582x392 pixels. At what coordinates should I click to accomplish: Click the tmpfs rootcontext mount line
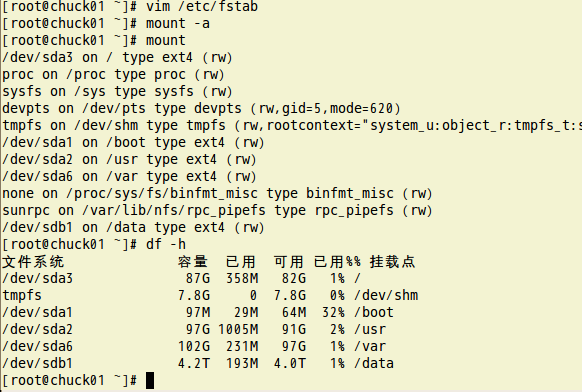(x=292, y=125)
